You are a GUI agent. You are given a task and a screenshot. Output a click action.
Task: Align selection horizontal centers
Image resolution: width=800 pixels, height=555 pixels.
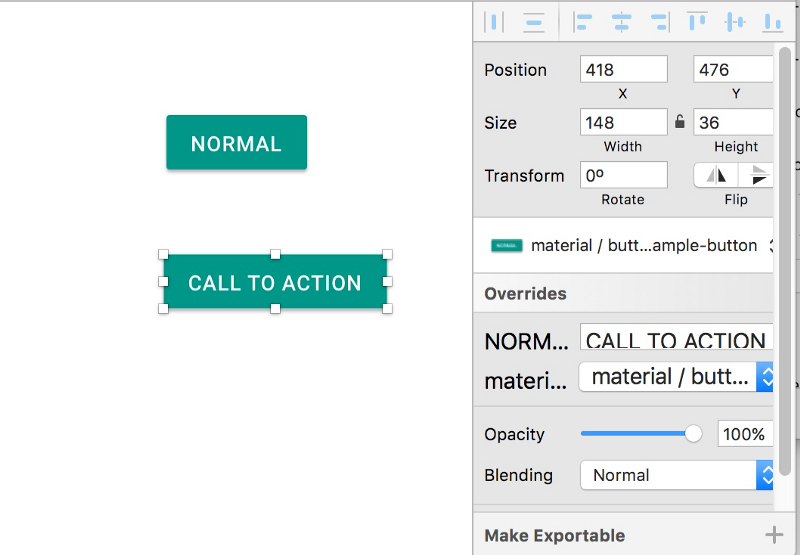pos(621,22)
